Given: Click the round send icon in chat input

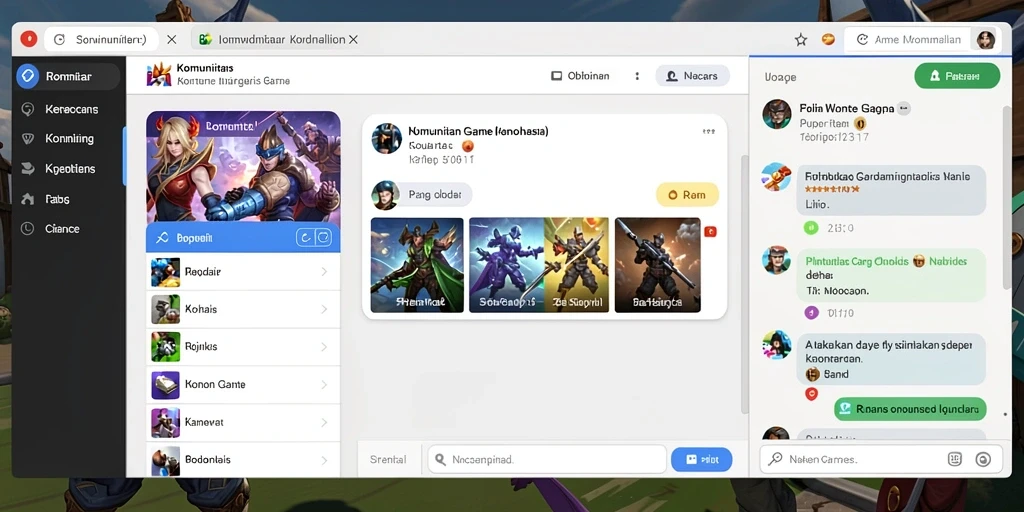Looking at the screenshot, I should [983, 459].
